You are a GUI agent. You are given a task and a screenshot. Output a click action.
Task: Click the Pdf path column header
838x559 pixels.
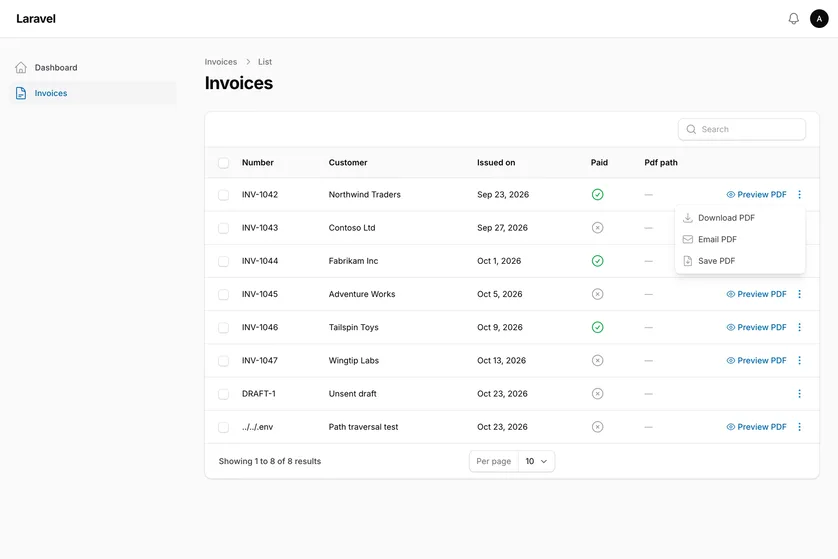tap(661, 162)
